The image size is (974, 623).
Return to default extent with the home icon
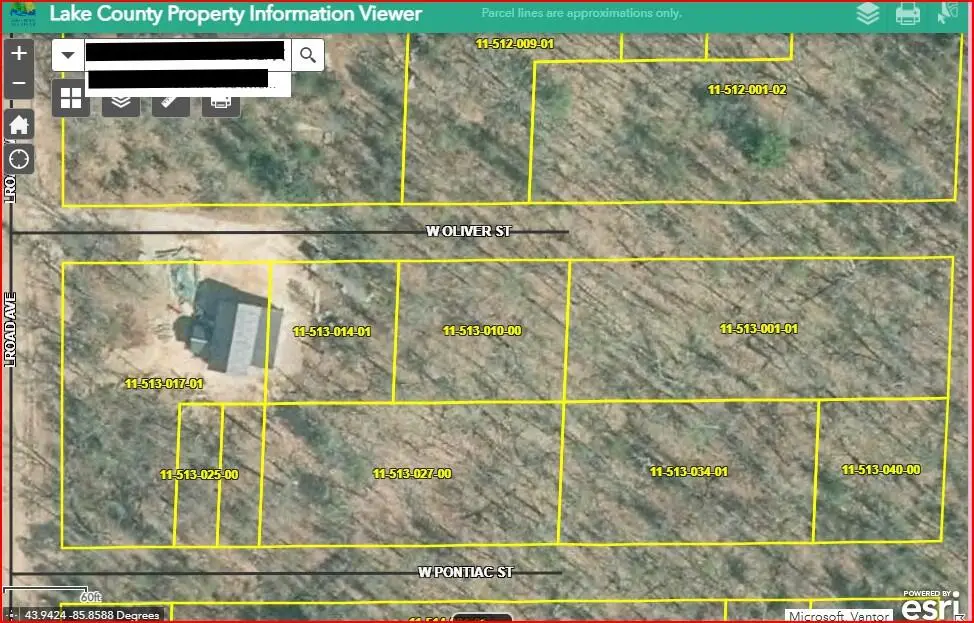click(18, 123)
